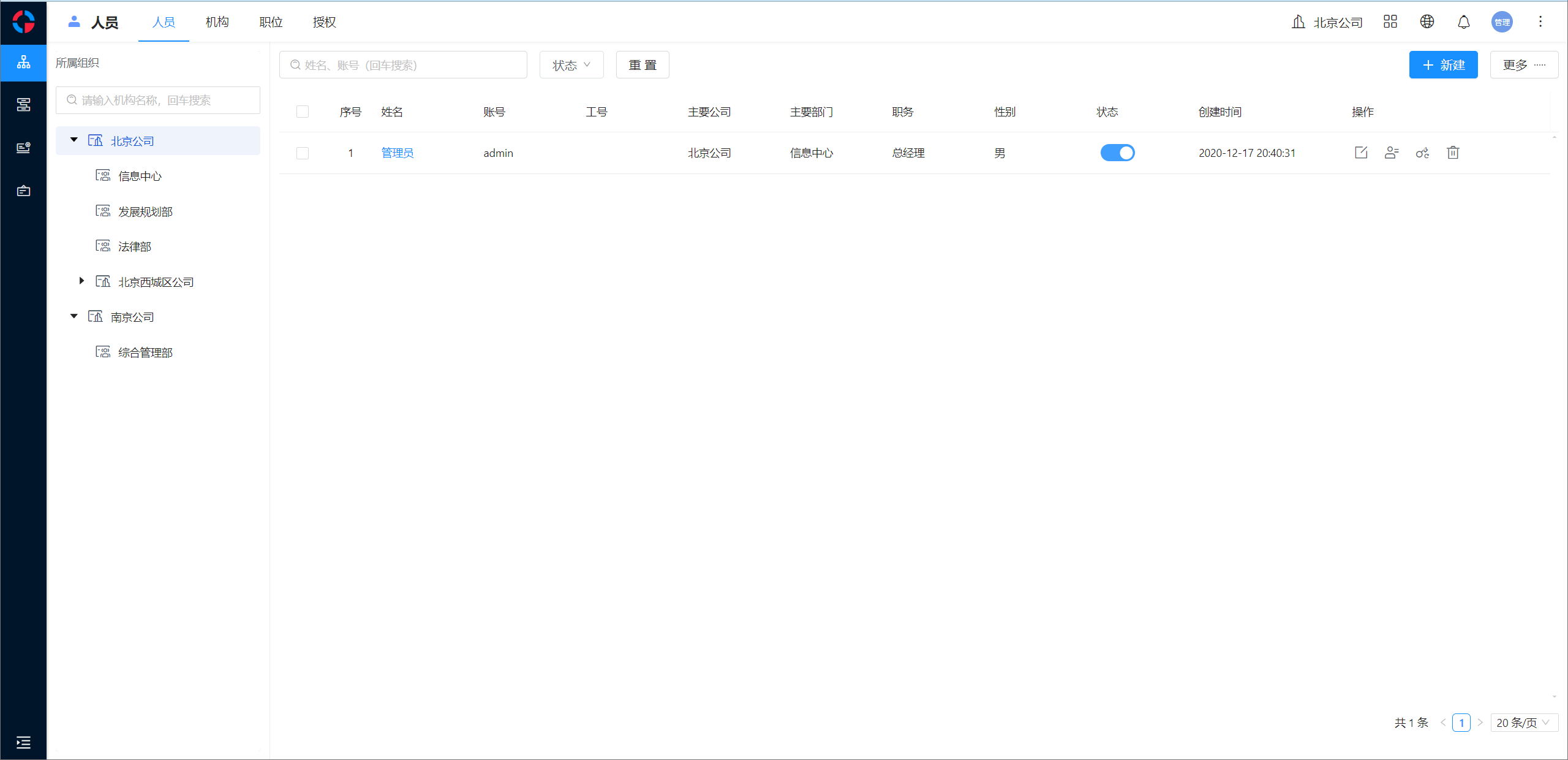
Task: Click the edit icon in admin row
Action: coord(1361,153)
